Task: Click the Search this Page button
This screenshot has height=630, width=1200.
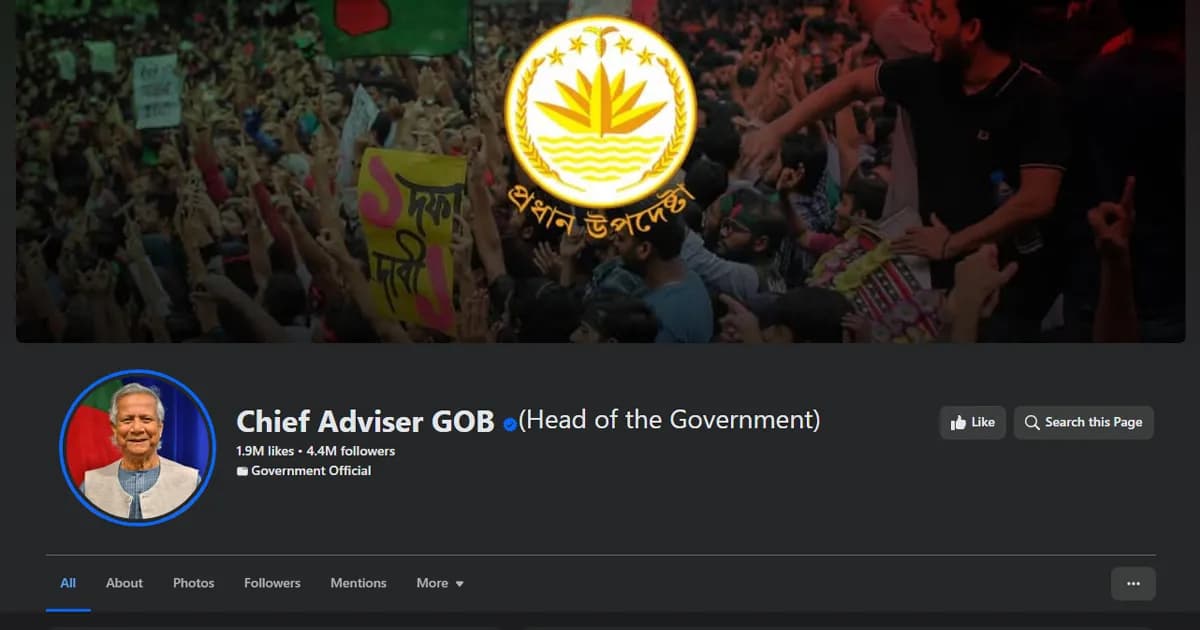Action: 1084,422
